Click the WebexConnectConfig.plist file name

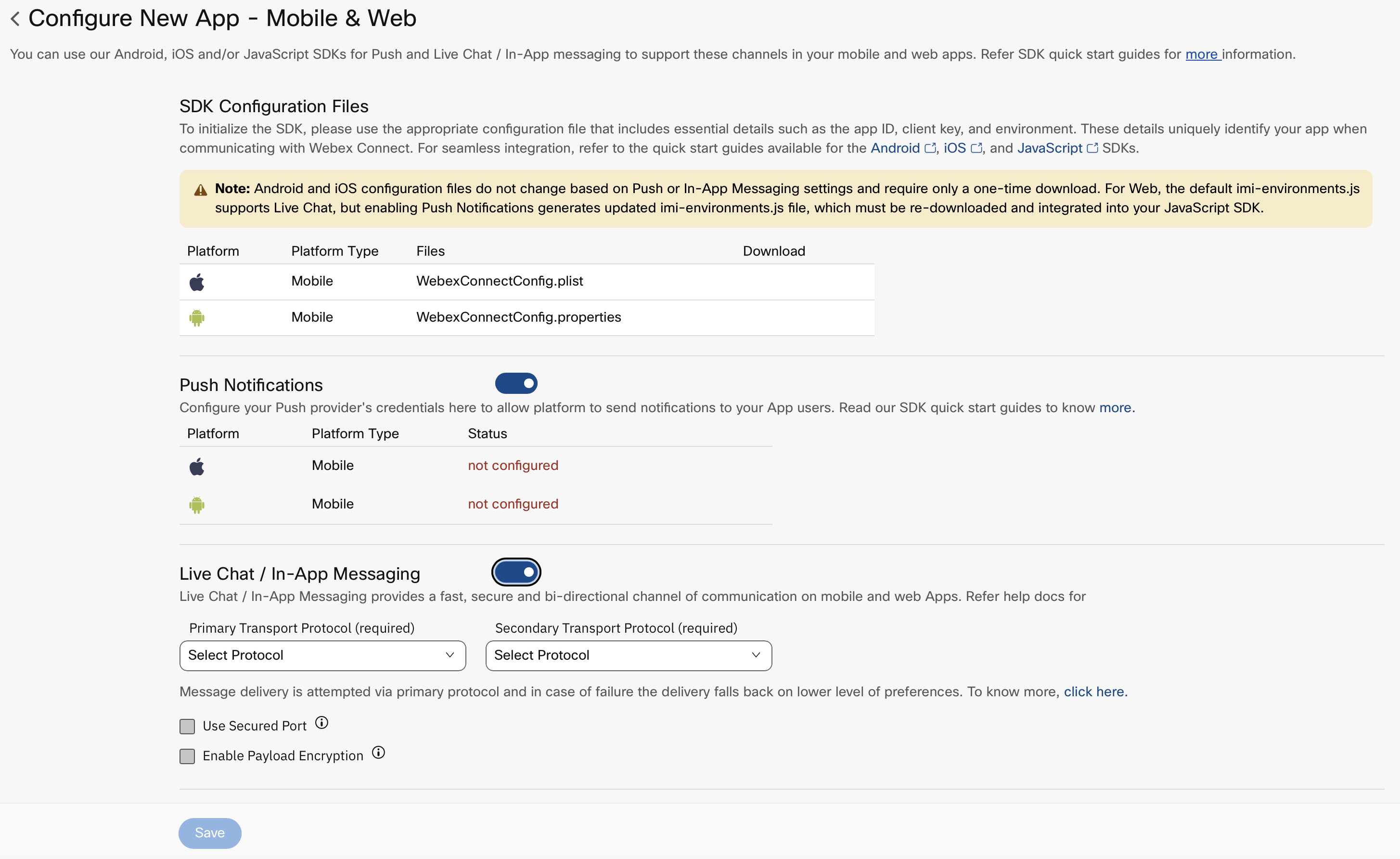500,281
